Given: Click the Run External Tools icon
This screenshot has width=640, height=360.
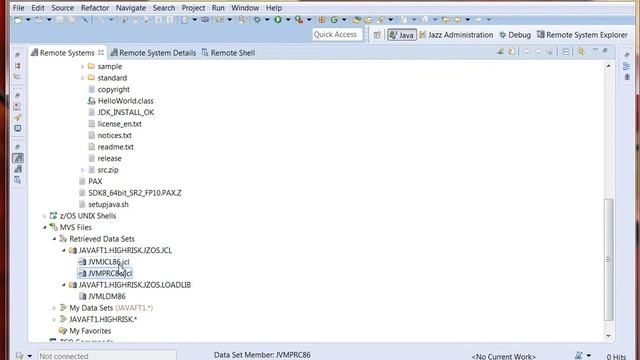Looking at the screenshot, I should [x=299, y=20].
